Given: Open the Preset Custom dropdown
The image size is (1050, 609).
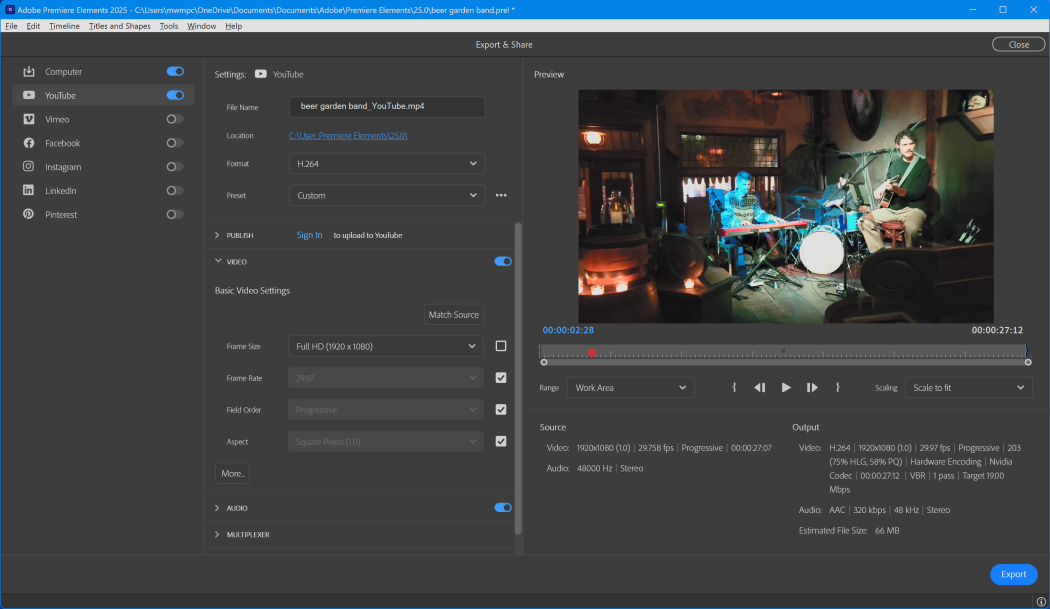Looking at the screenshot, I should 386,196.
